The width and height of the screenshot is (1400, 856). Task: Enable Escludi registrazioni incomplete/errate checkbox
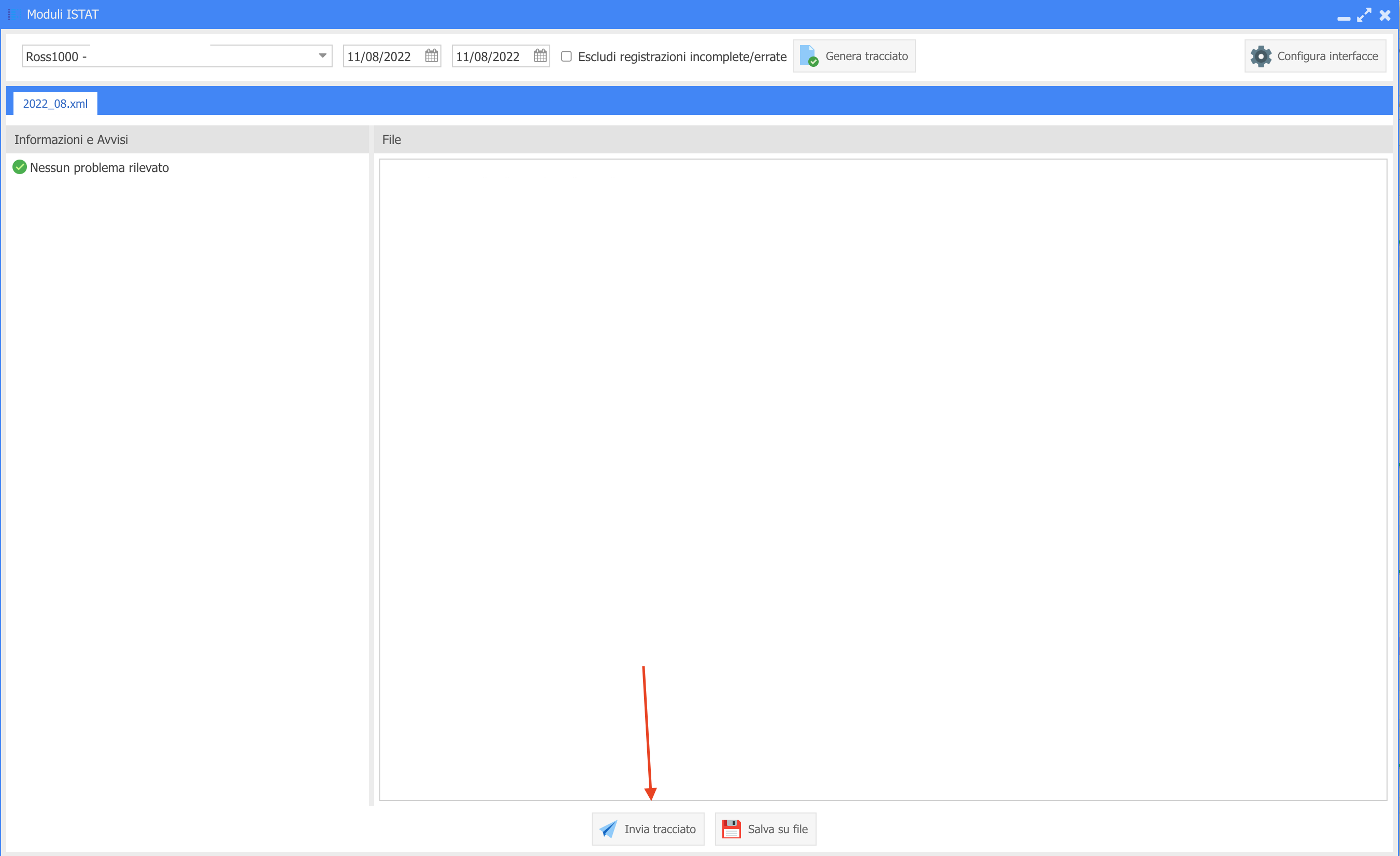point(566,56)
